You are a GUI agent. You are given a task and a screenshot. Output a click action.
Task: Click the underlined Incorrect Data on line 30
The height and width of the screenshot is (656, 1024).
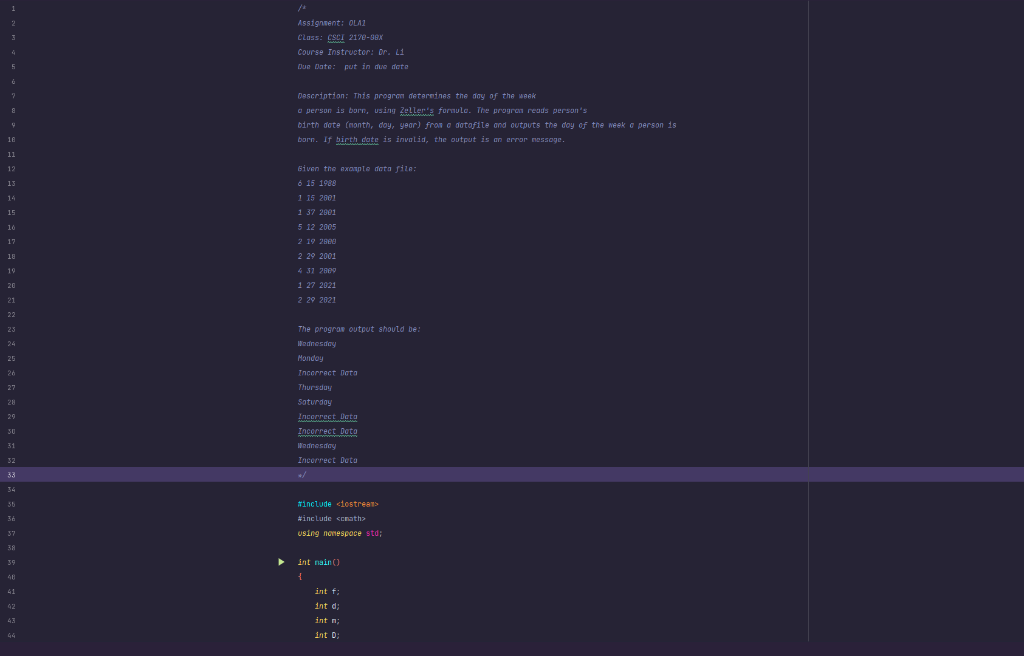(327, 431)
